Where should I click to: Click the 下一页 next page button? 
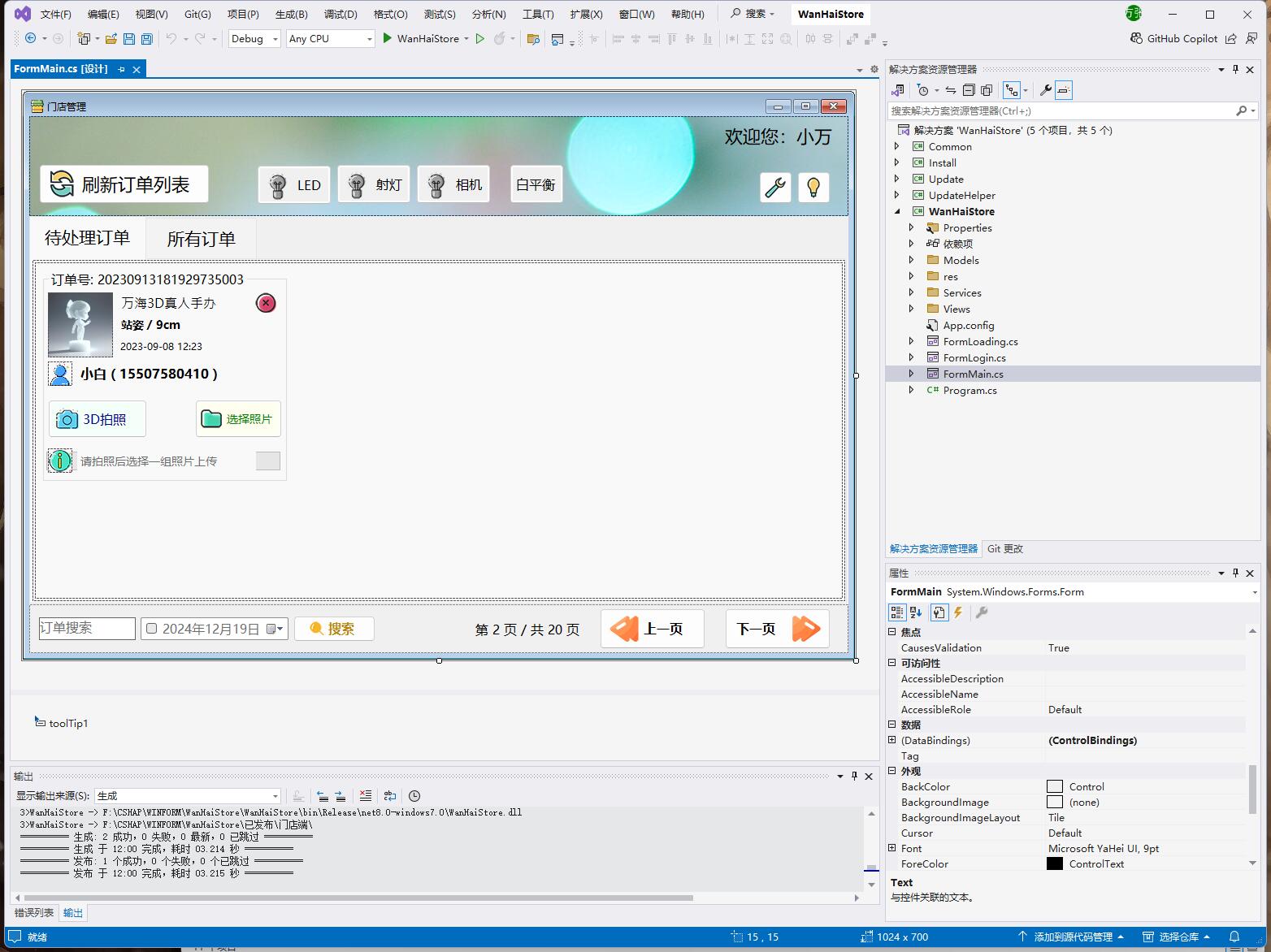[x=777, y=629]
